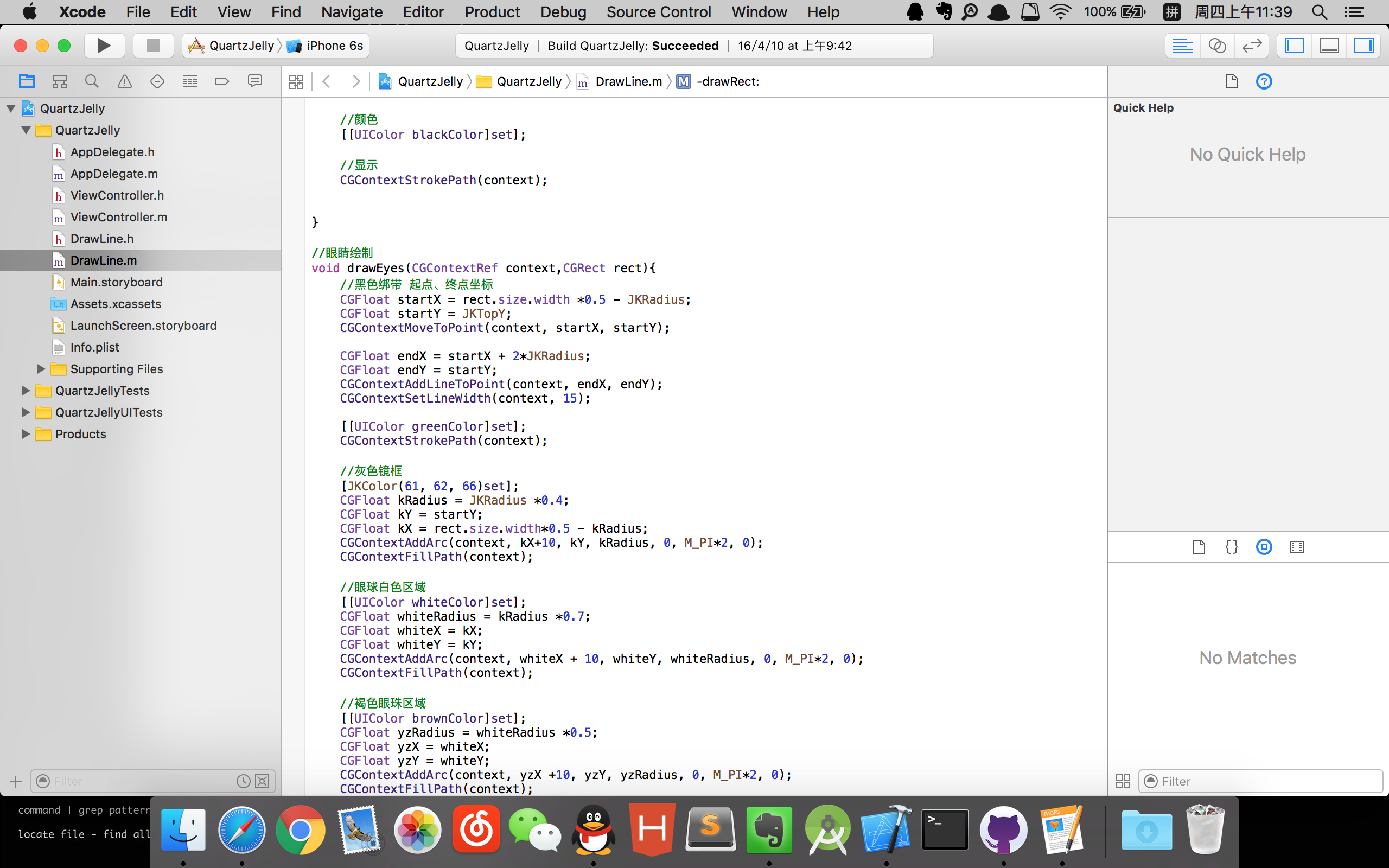1389x868 pixels.
Task: Open the Debug navigator
Action: coord(189,81)
